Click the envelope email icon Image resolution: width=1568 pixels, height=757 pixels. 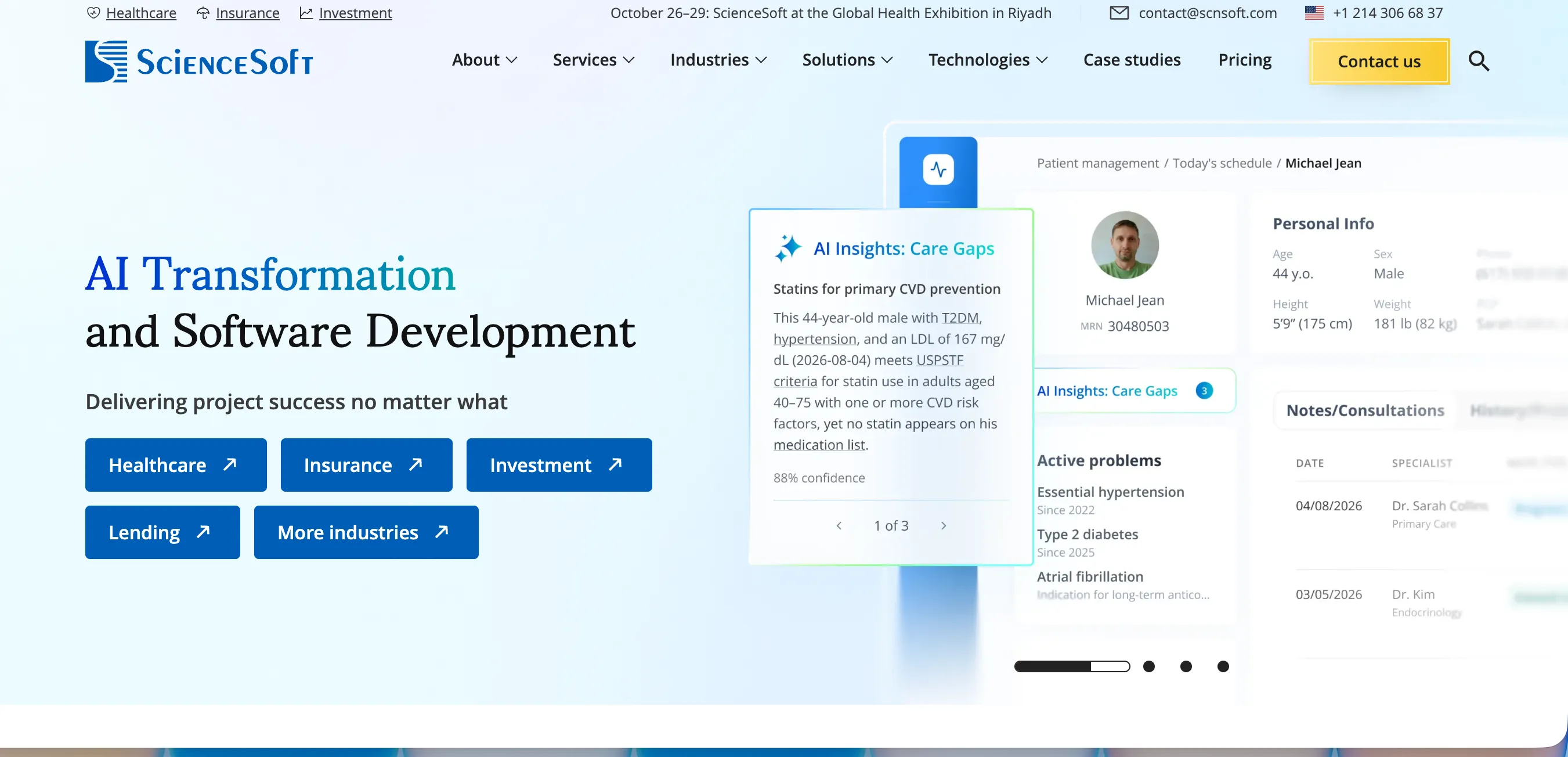point(1119,13)
